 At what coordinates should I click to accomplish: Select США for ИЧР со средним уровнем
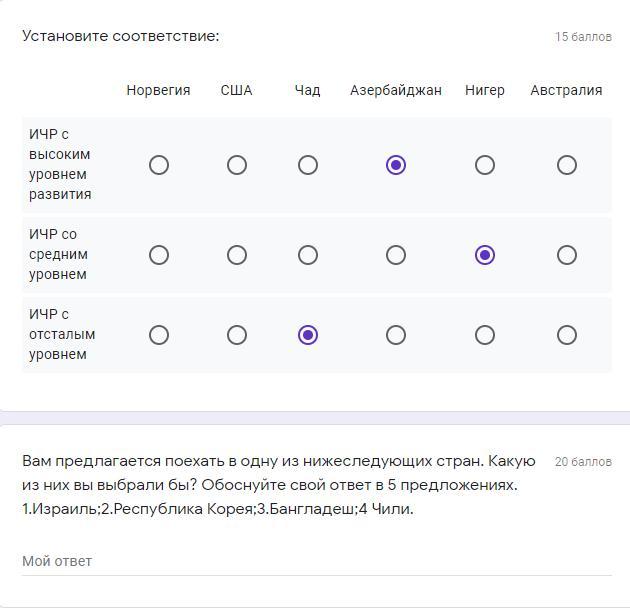[236, 255]
